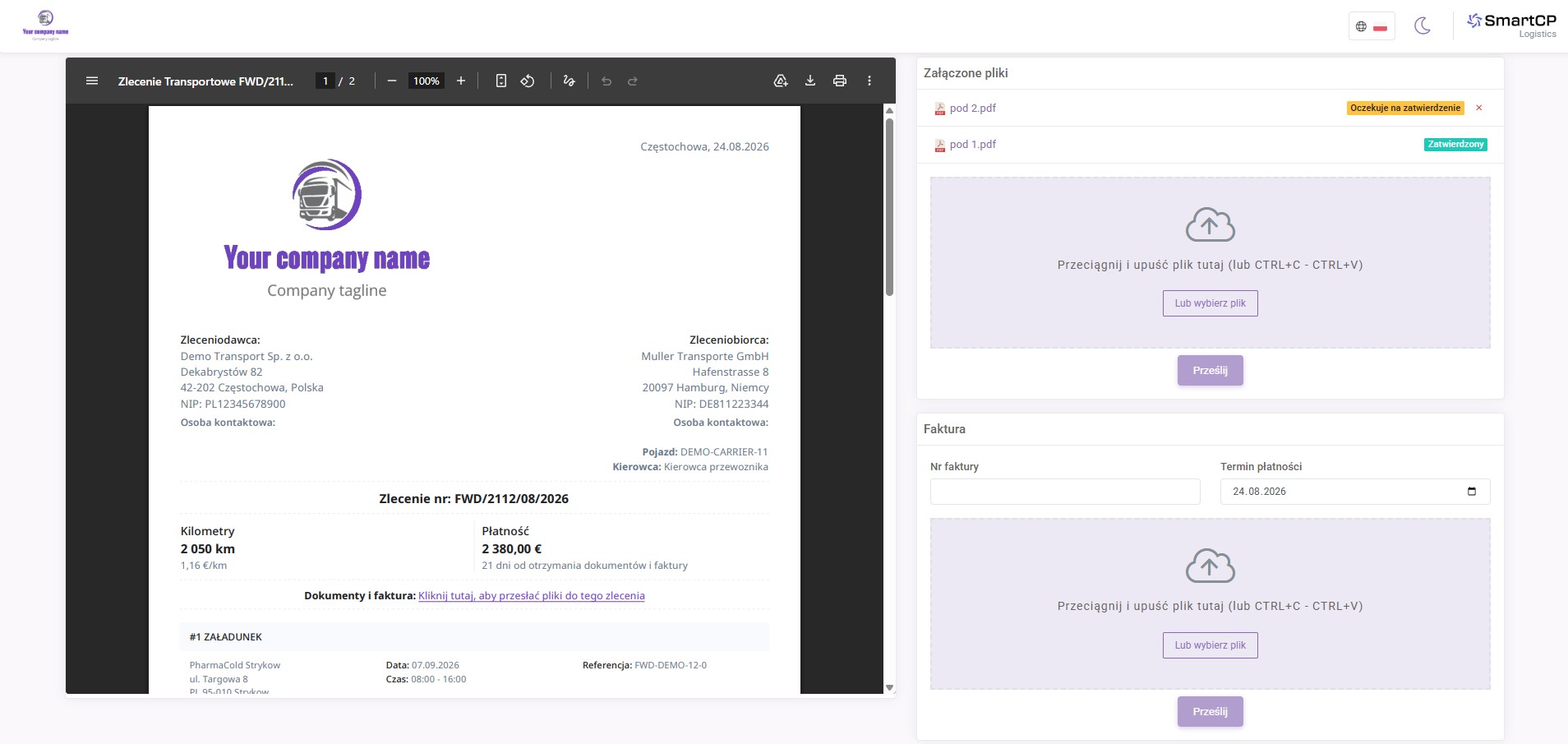Image resolution: width=1568 pixels, height=744 pixels.
Task: Click the '#1 ZAŁADUNEK' section header
Action: click(225, 637)
